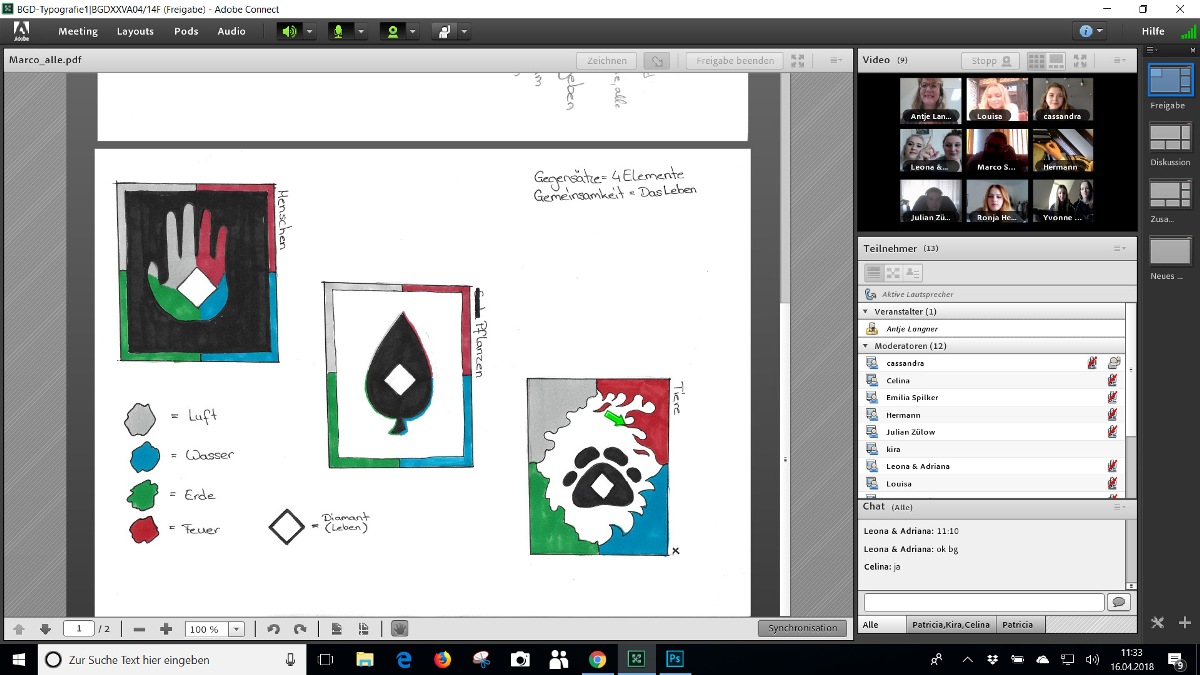1200x675 pixels.
Task: Toggle the microphone mute button
Action: (338, 31)
